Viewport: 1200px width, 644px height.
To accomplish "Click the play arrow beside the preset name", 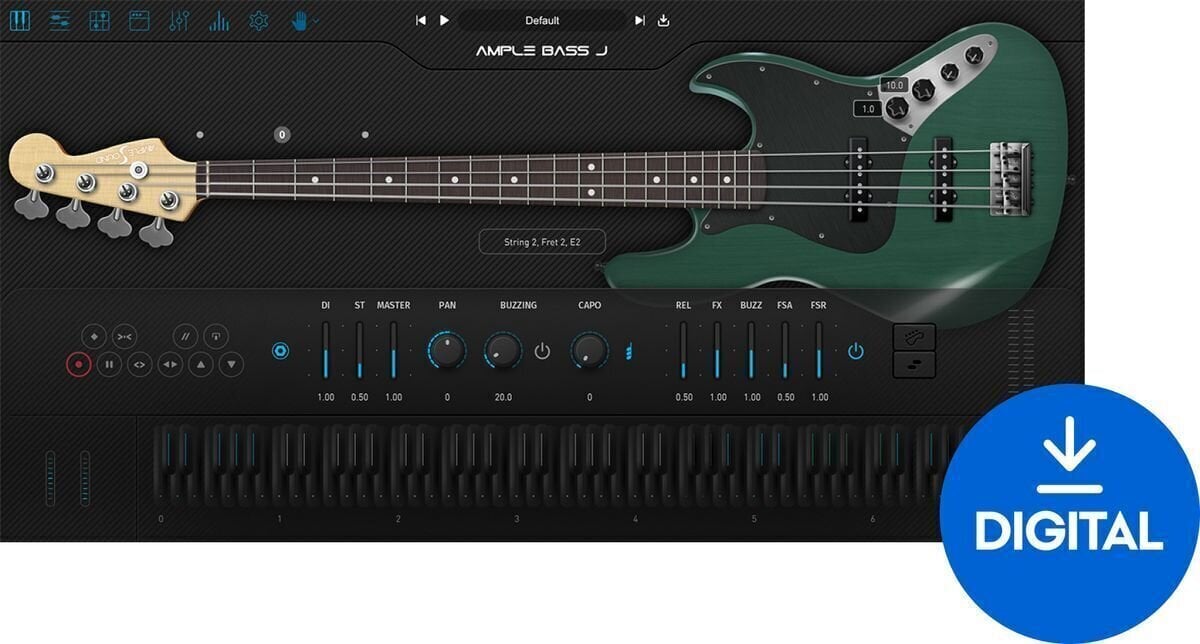I will point(444,20).
